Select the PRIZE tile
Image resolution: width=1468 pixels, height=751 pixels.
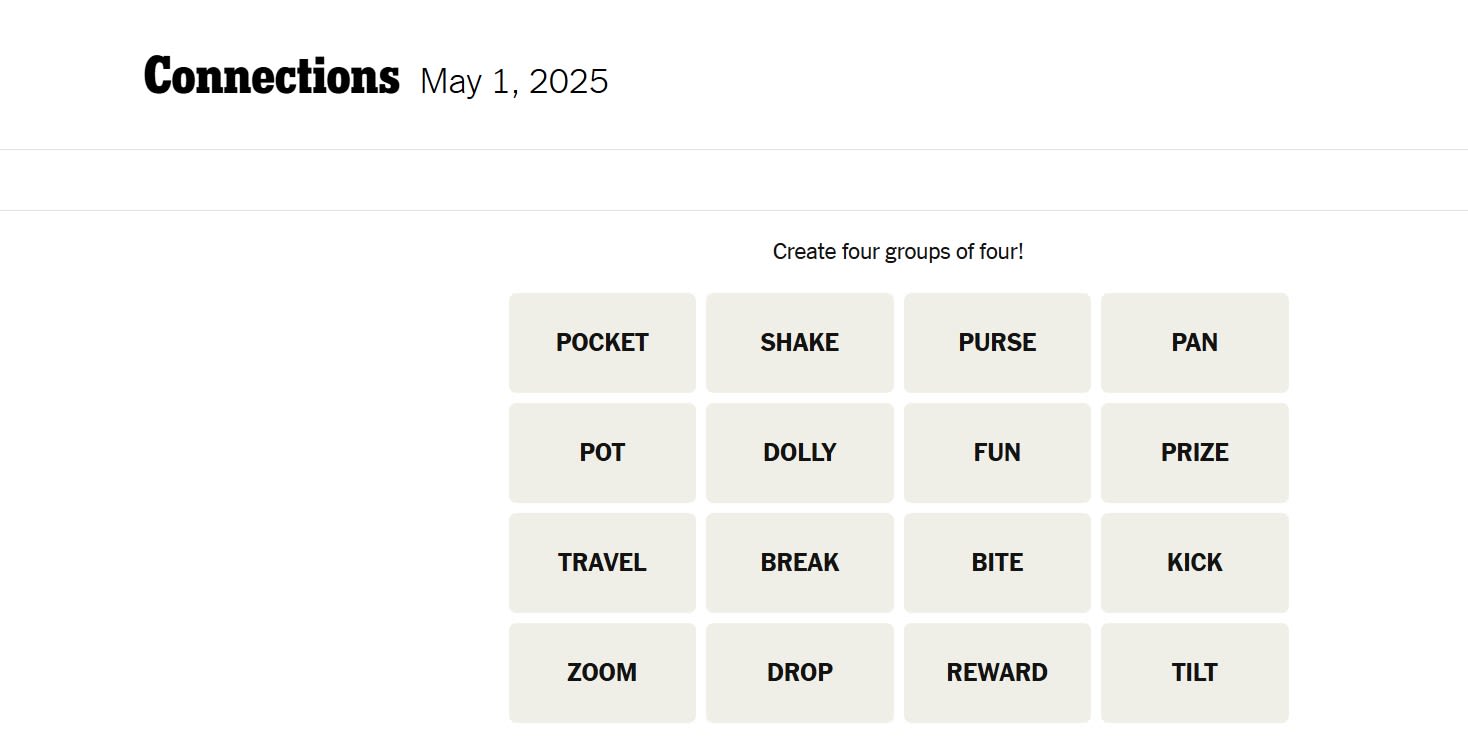pyautogui.click(x=1194, y=452)
